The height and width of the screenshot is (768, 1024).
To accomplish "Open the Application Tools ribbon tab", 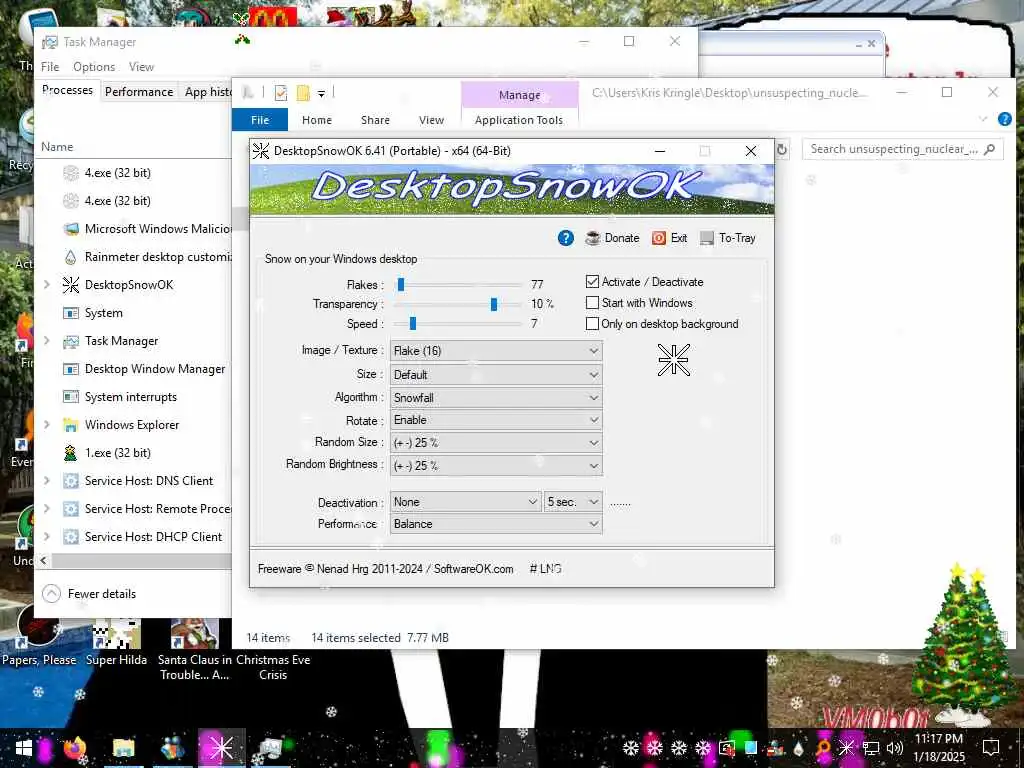I will (x=519, y=120).
